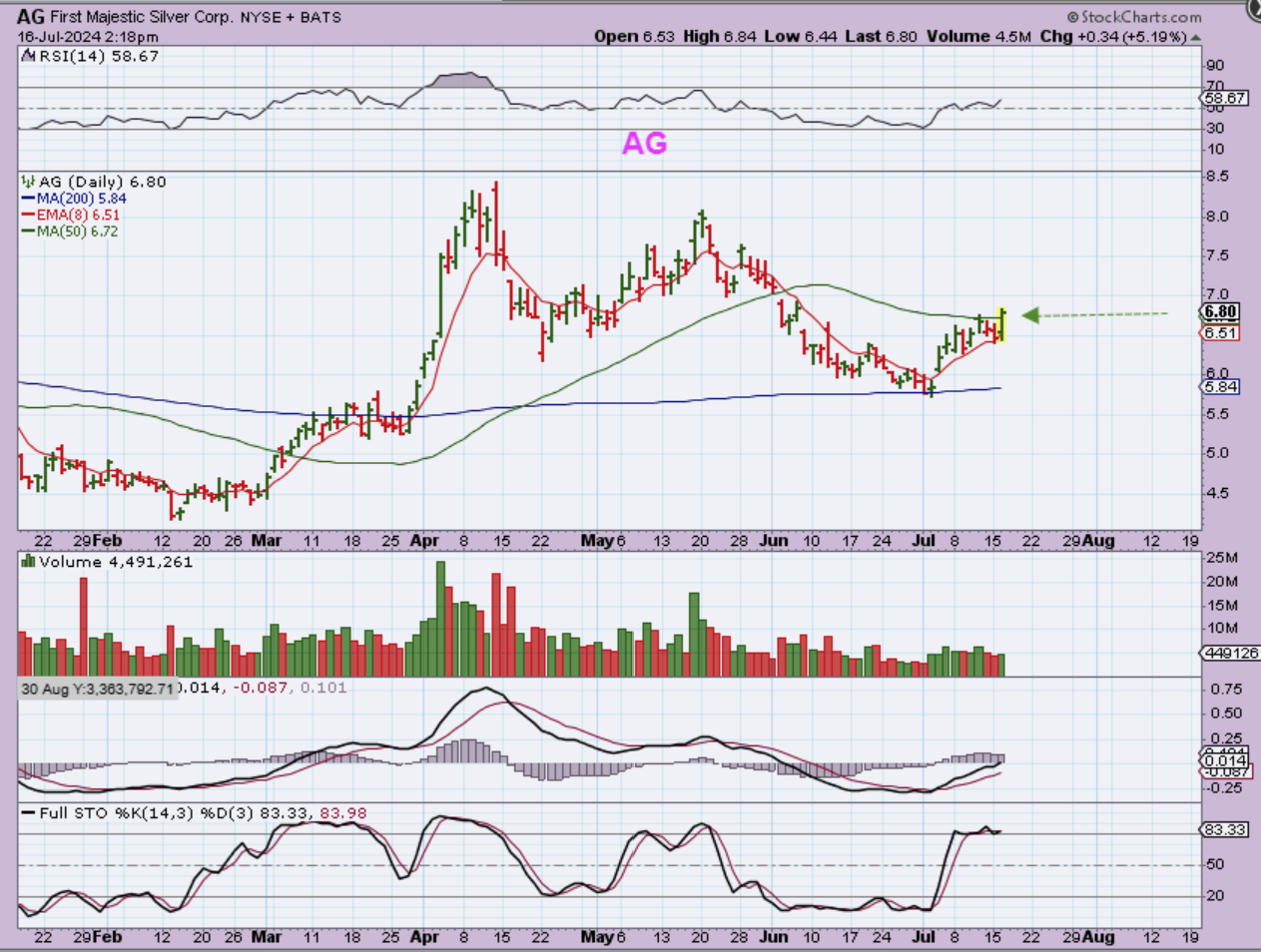1261x952 pixels.
Task: Click the 'RSI(14) 58.67' indicator label
Action: [97, 56]
